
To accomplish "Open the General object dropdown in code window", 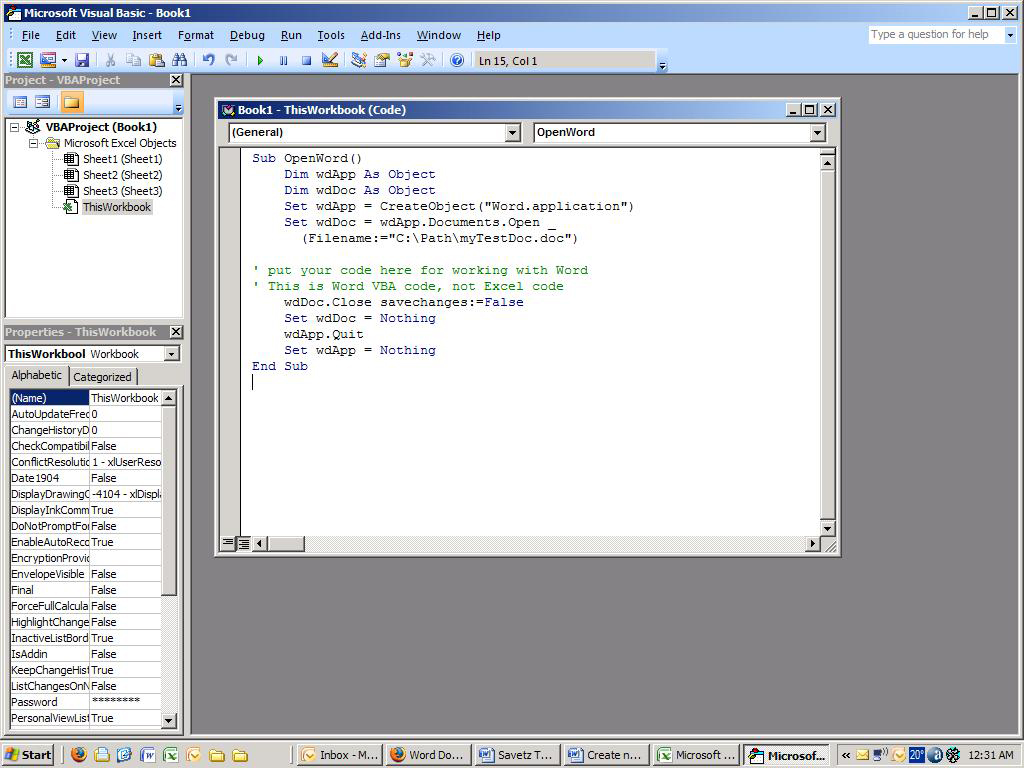I will pyautogui.click(x=512, y=132).
